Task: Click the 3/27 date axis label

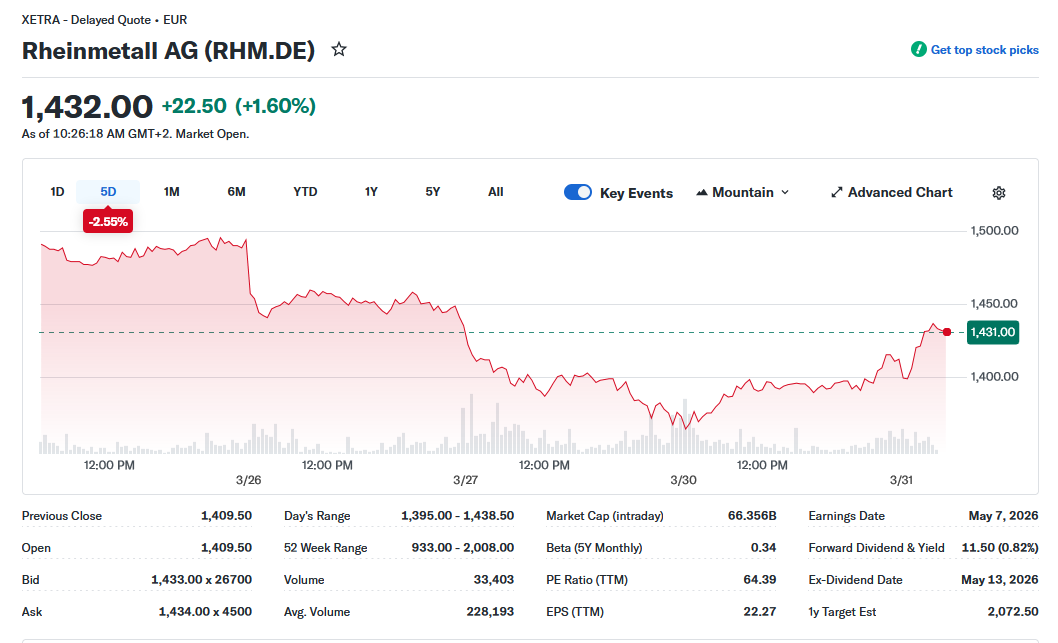Action: coord(466,480)
